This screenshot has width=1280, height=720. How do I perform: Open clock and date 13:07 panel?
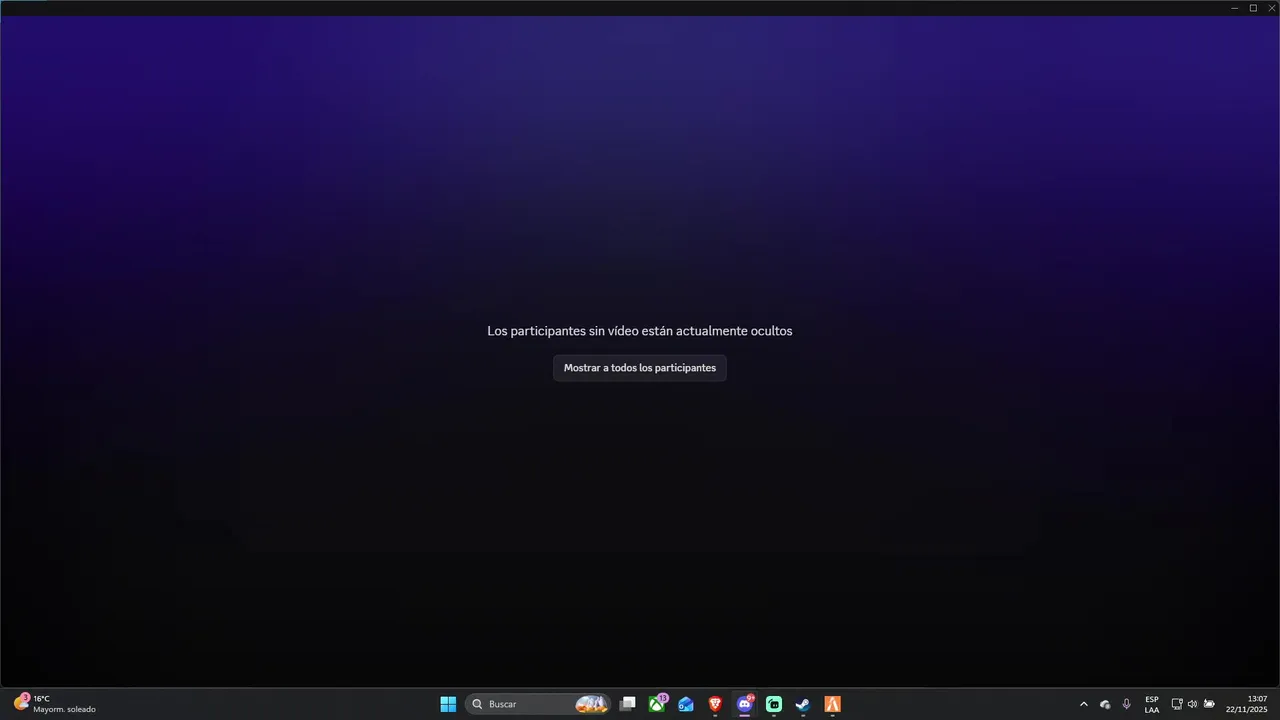coord(1246,704)
